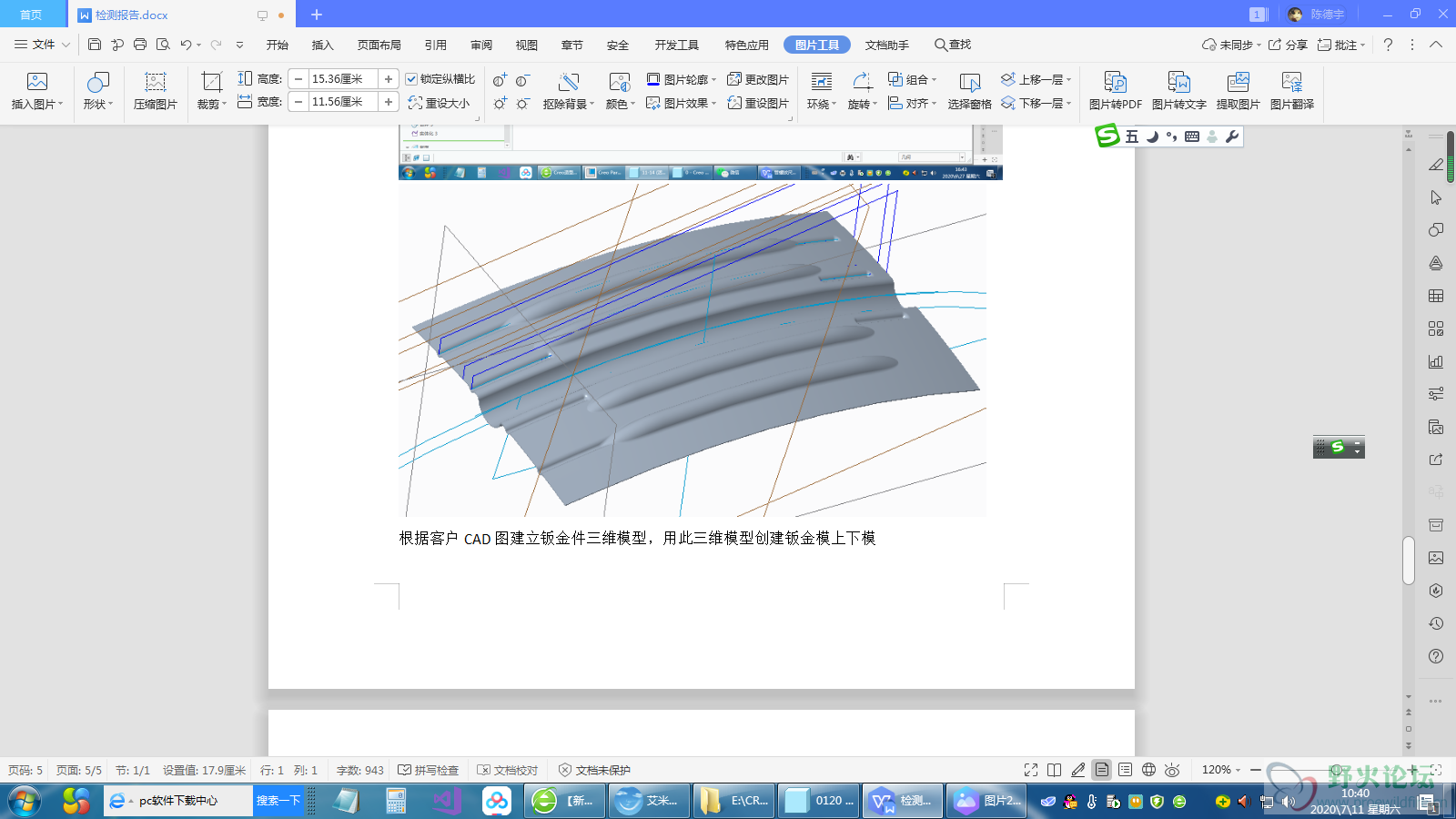
Task: Increase picture contrast icon
Action: point(500,80)
